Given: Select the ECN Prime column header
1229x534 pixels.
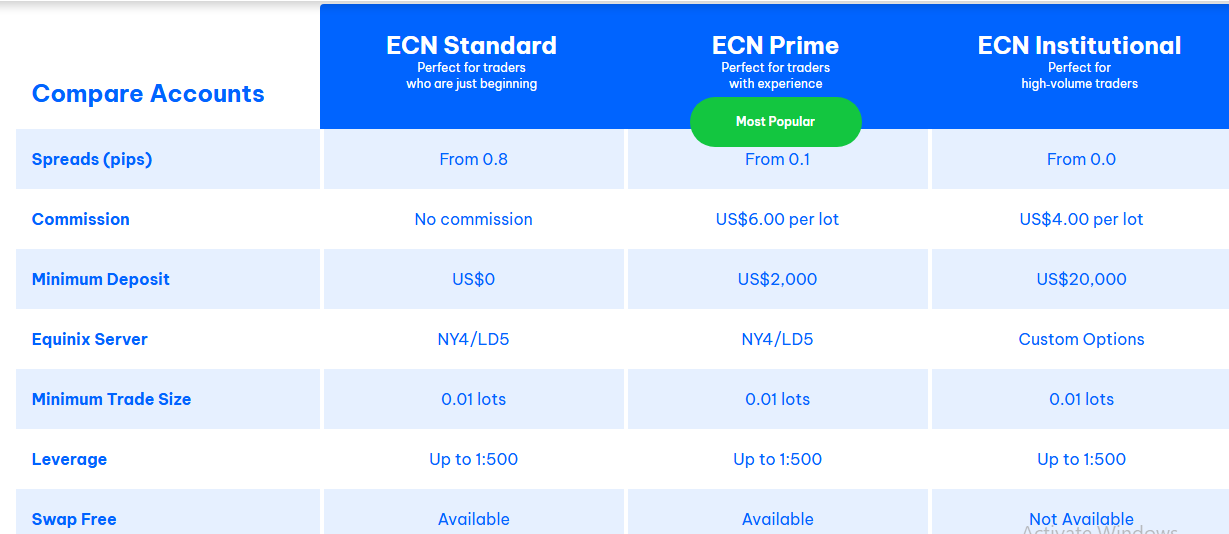Looking at the screenshot, I should [775, 46].
